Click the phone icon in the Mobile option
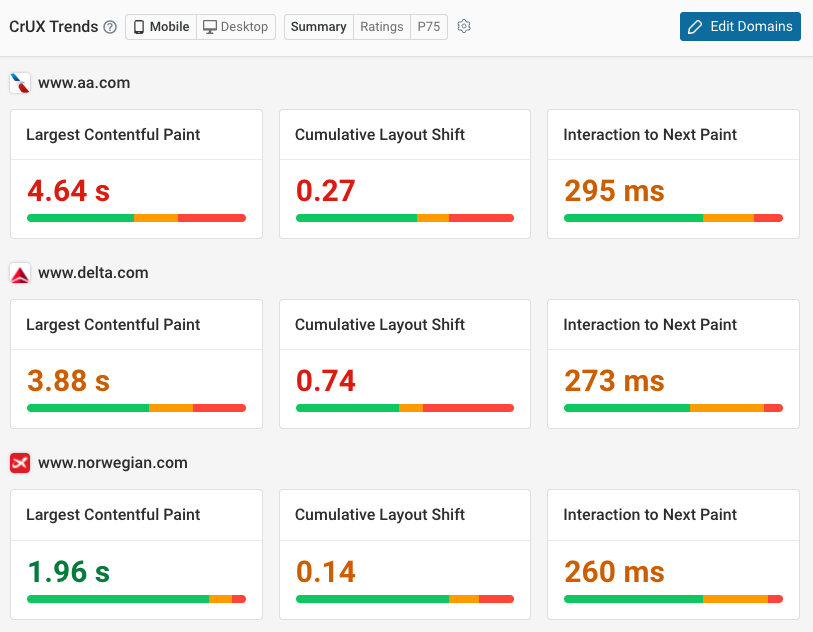813x632 pixels. (138, 27)
